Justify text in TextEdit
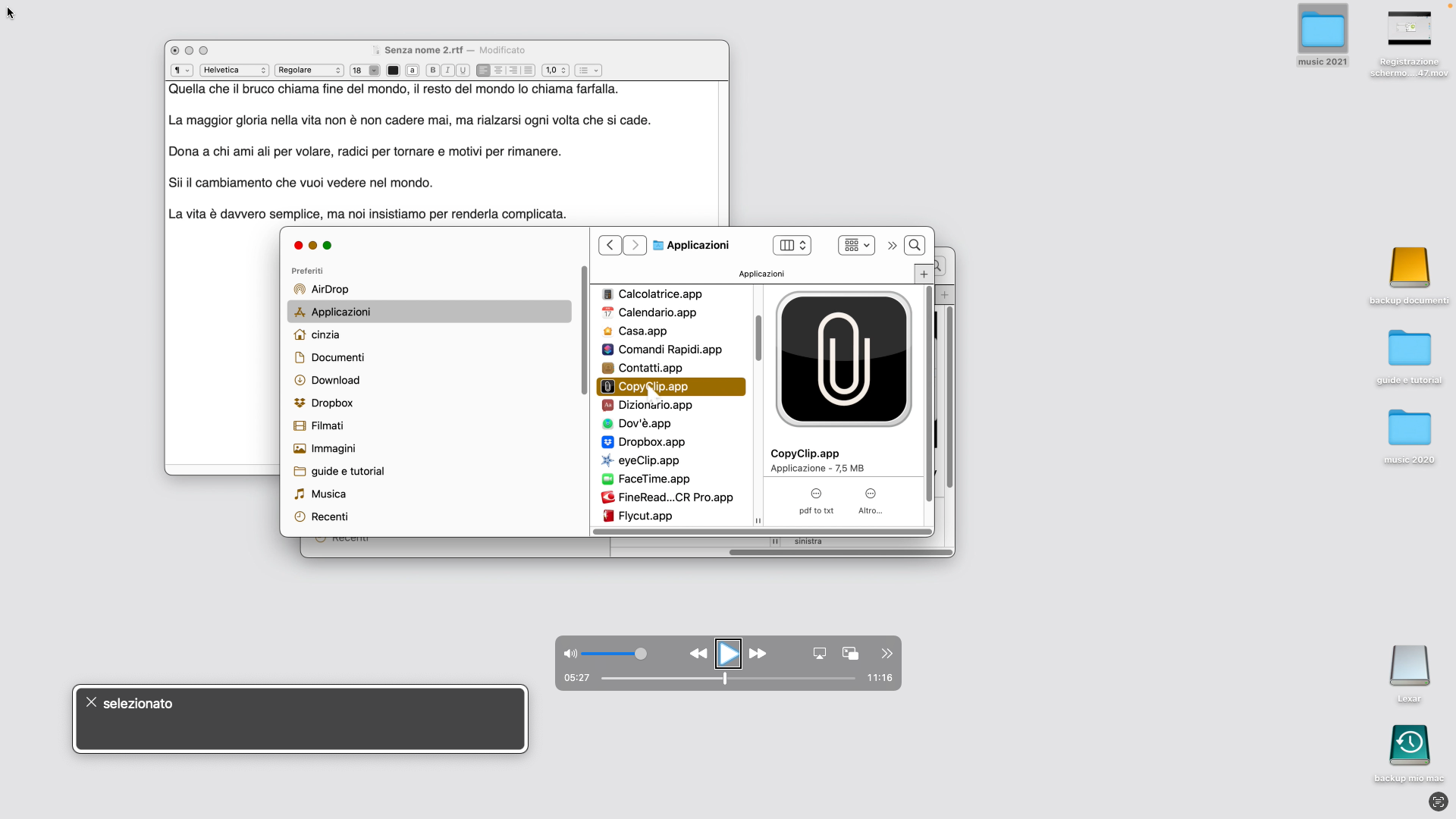1456x819 pixels. coord(529,71)
